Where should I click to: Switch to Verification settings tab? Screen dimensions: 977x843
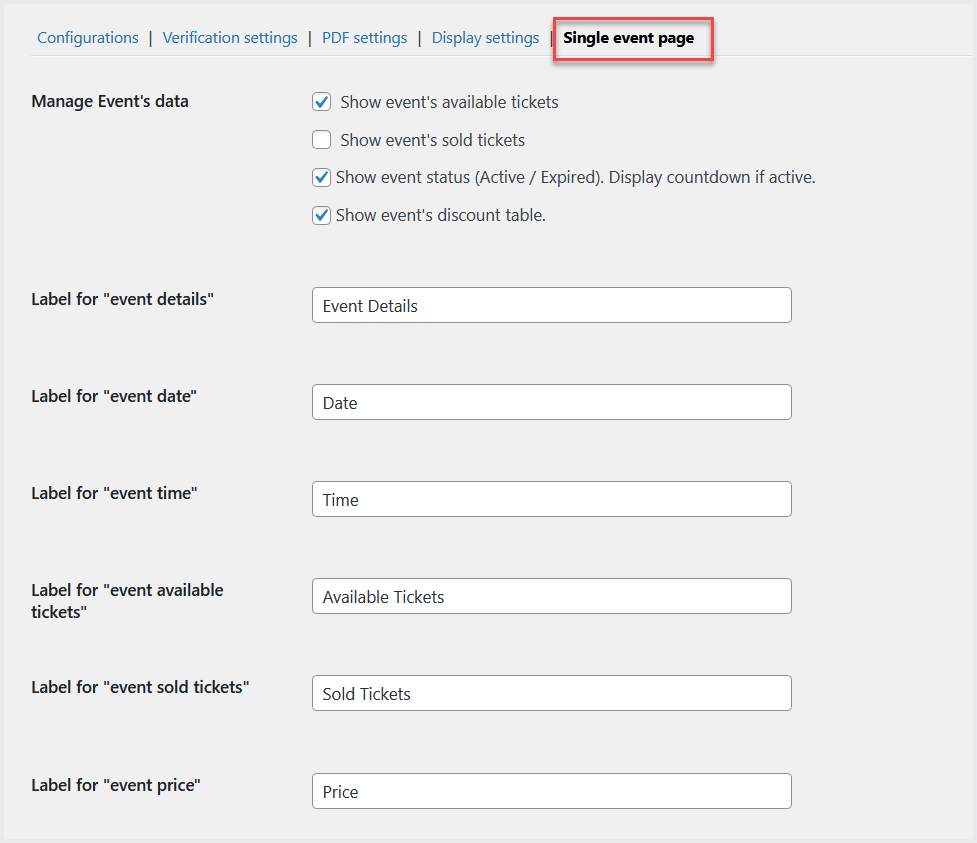pos(230,38)
